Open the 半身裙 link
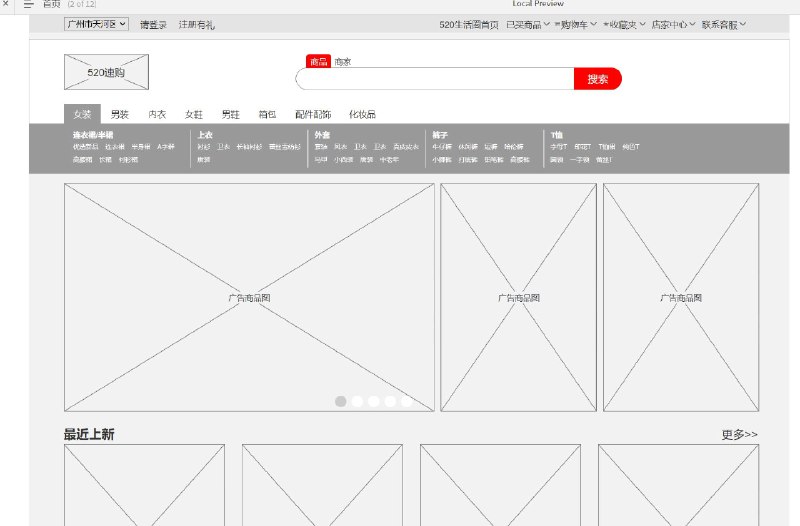Viewport: 800px width, 526px height. [141, 147]
